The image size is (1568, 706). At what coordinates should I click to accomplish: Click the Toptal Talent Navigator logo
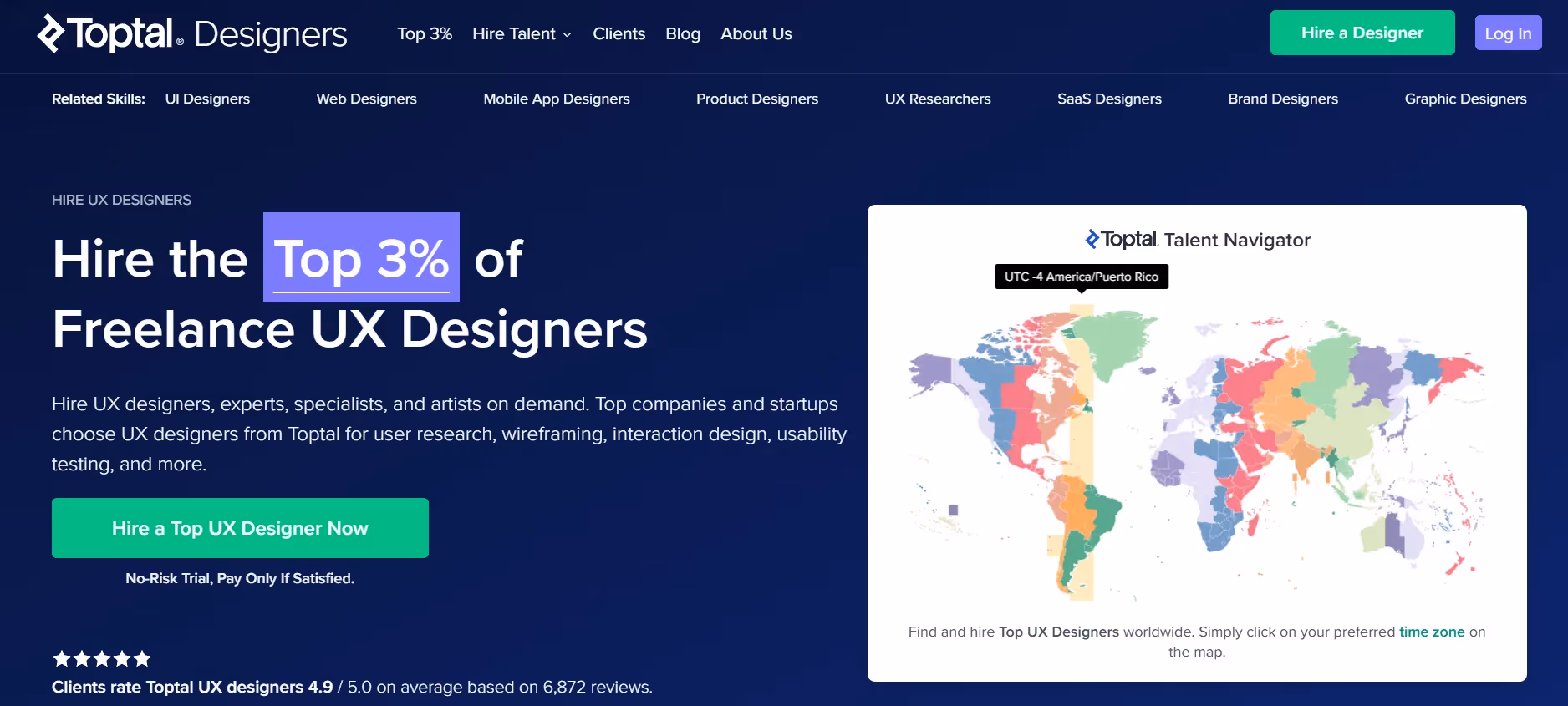coord(1197,240)
